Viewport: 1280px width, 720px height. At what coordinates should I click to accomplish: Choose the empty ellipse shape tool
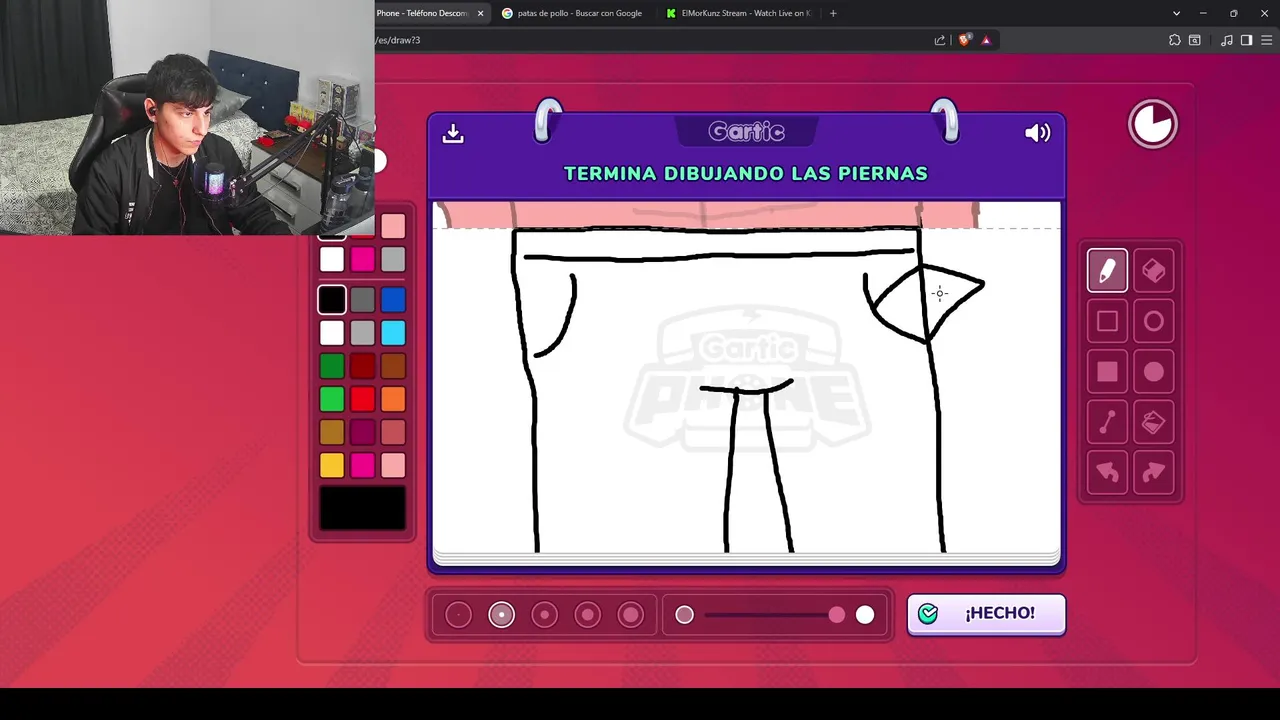(1153, 321)
